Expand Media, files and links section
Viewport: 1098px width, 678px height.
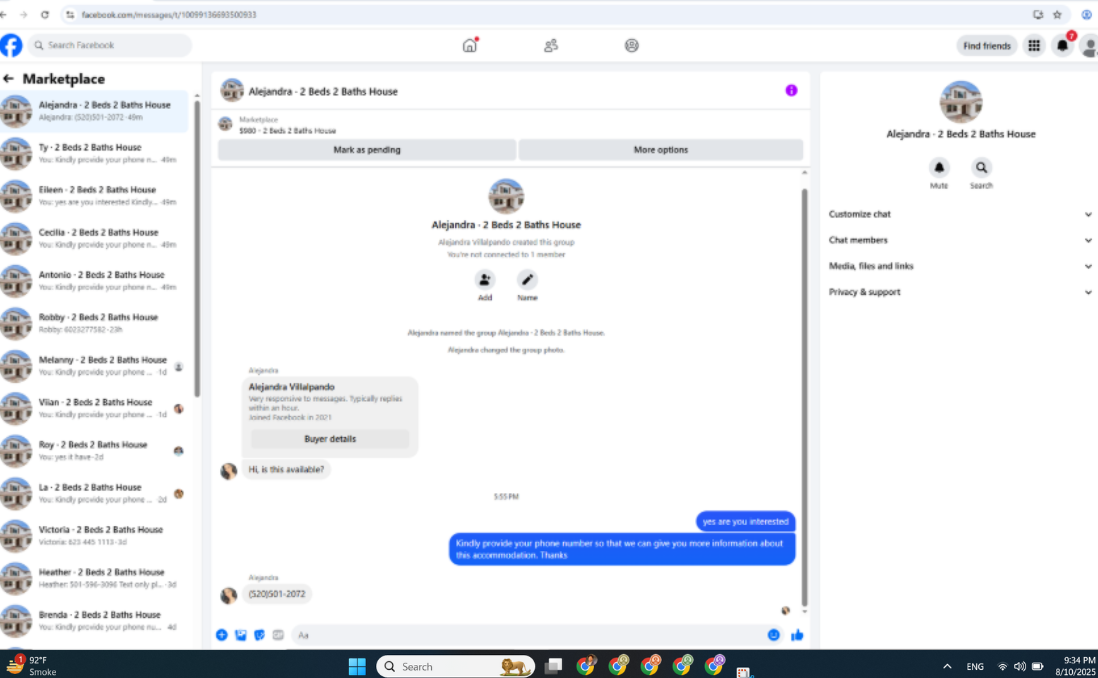[x=959, y=266]
